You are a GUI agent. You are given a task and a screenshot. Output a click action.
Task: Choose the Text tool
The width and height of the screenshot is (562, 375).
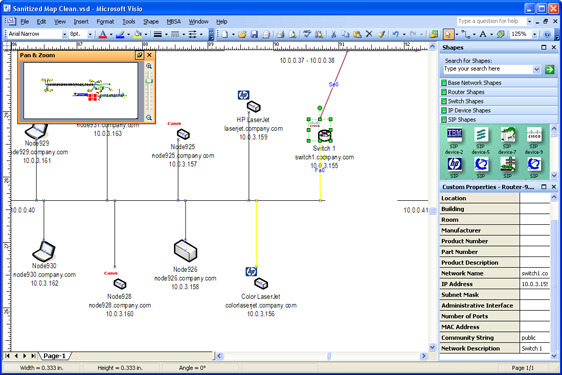483,34
